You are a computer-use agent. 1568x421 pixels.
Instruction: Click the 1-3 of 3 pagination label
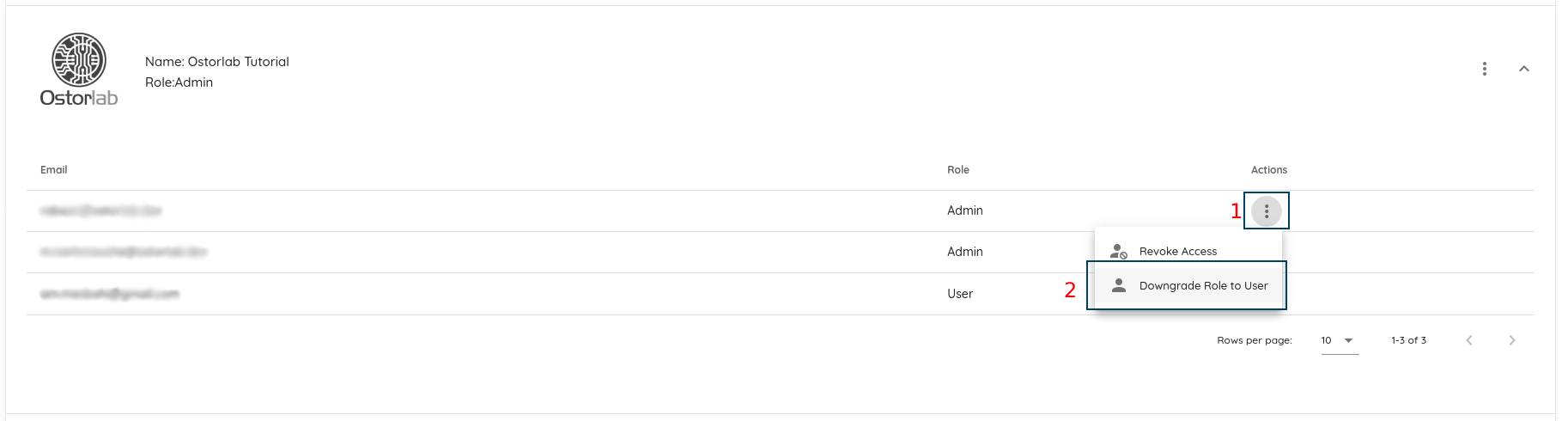pos(1408,340)
